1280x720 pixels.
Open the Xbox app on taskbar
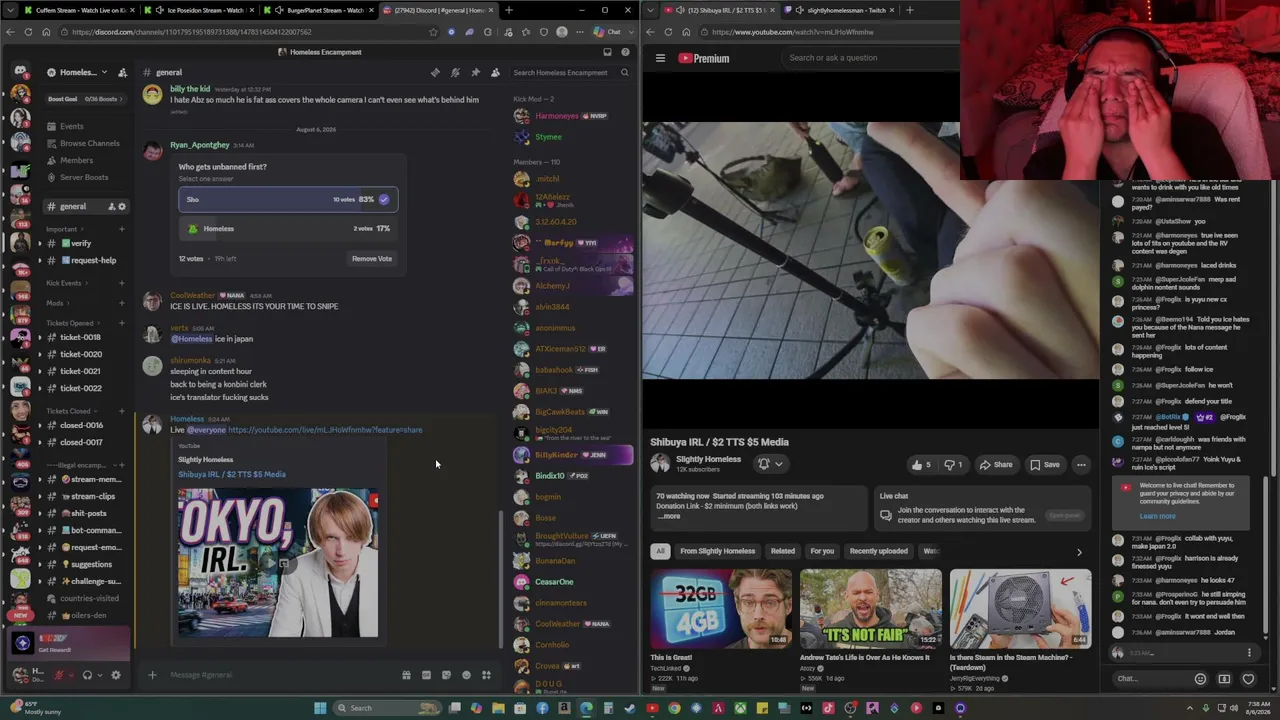(x=740, y=708)
